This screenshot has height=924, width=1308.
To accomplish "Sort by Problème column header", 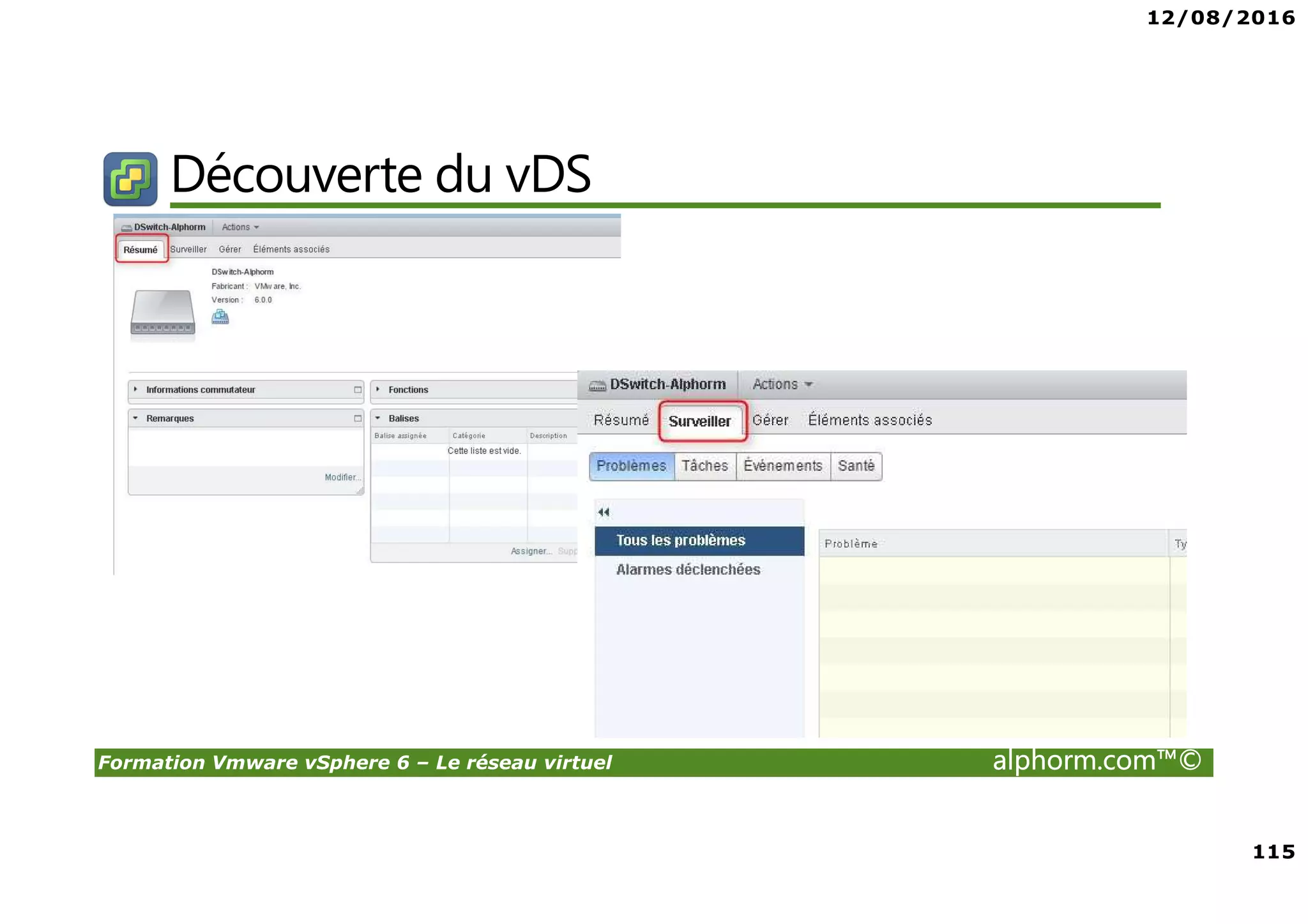I will click(x=994, y=543).
